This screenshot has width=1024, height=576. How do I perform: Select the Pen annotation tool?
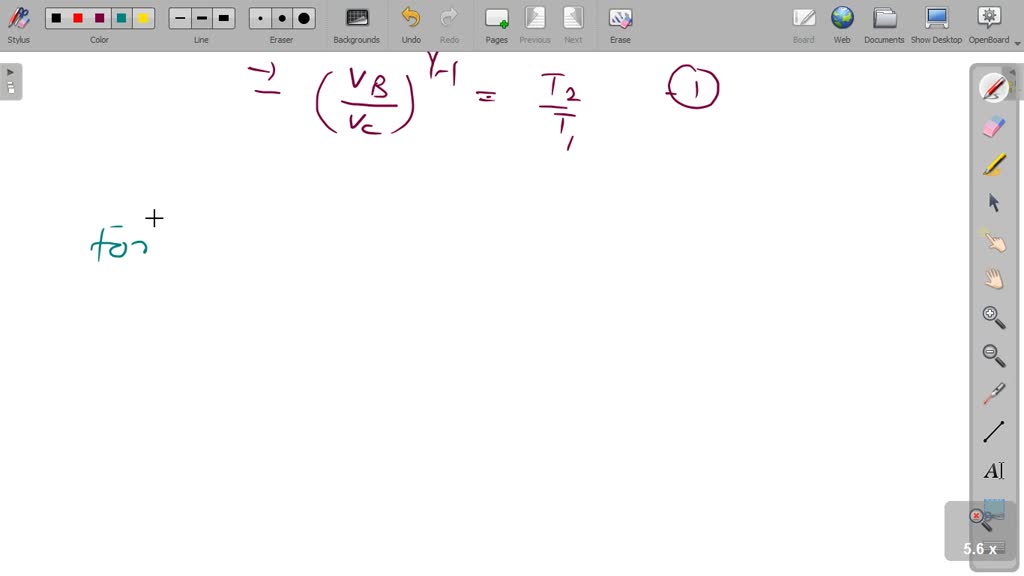[x=993, y=88]
